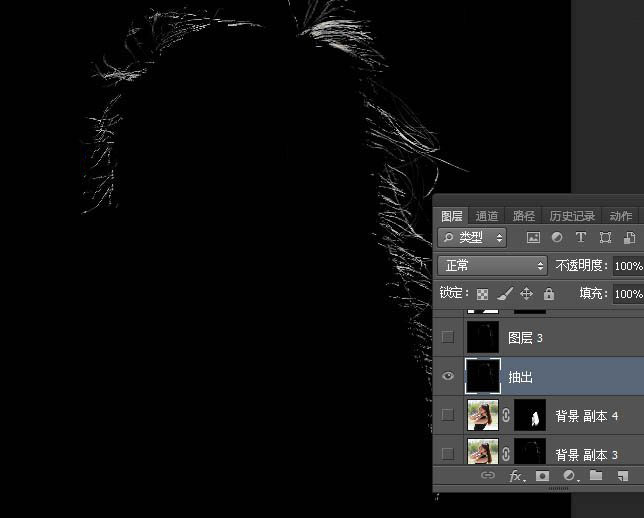Viewport: 644px width, 518px height.
Task: Show the 图层 3 layer
Action: pos(448,337)
